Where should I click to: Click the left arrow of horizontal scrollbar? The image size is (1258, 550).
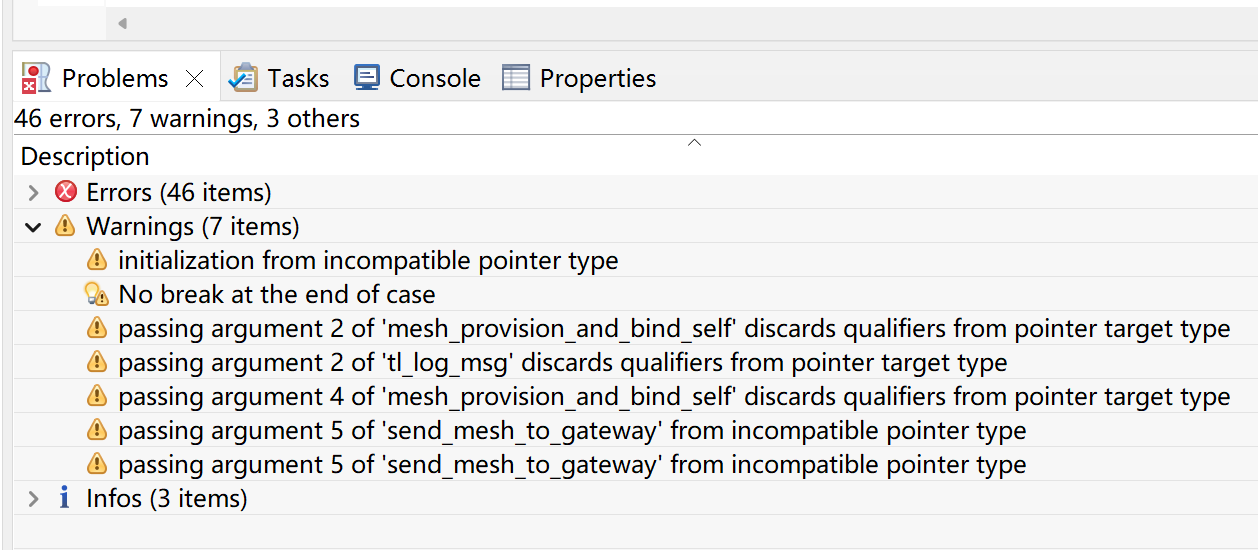coord(122,23)
